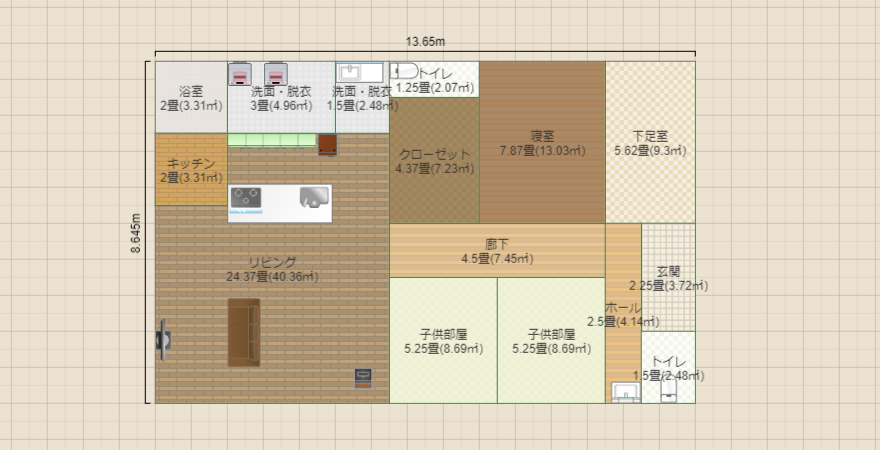The width and height of the screenshot is (880, 450).
Task: Select the brown cabinet beside the green counter
Action: (x=327, y=145)
